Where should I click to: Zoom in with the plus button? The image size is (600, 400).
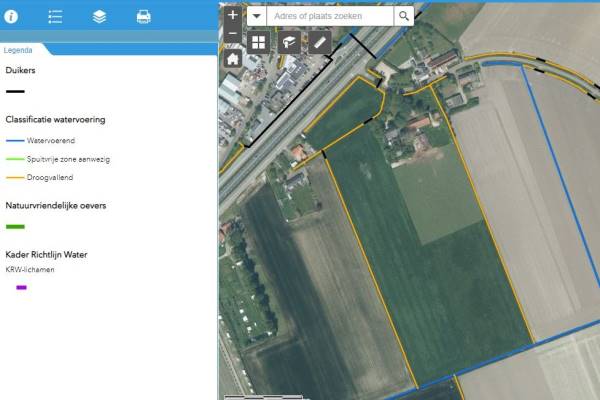(x=233, y=15)
